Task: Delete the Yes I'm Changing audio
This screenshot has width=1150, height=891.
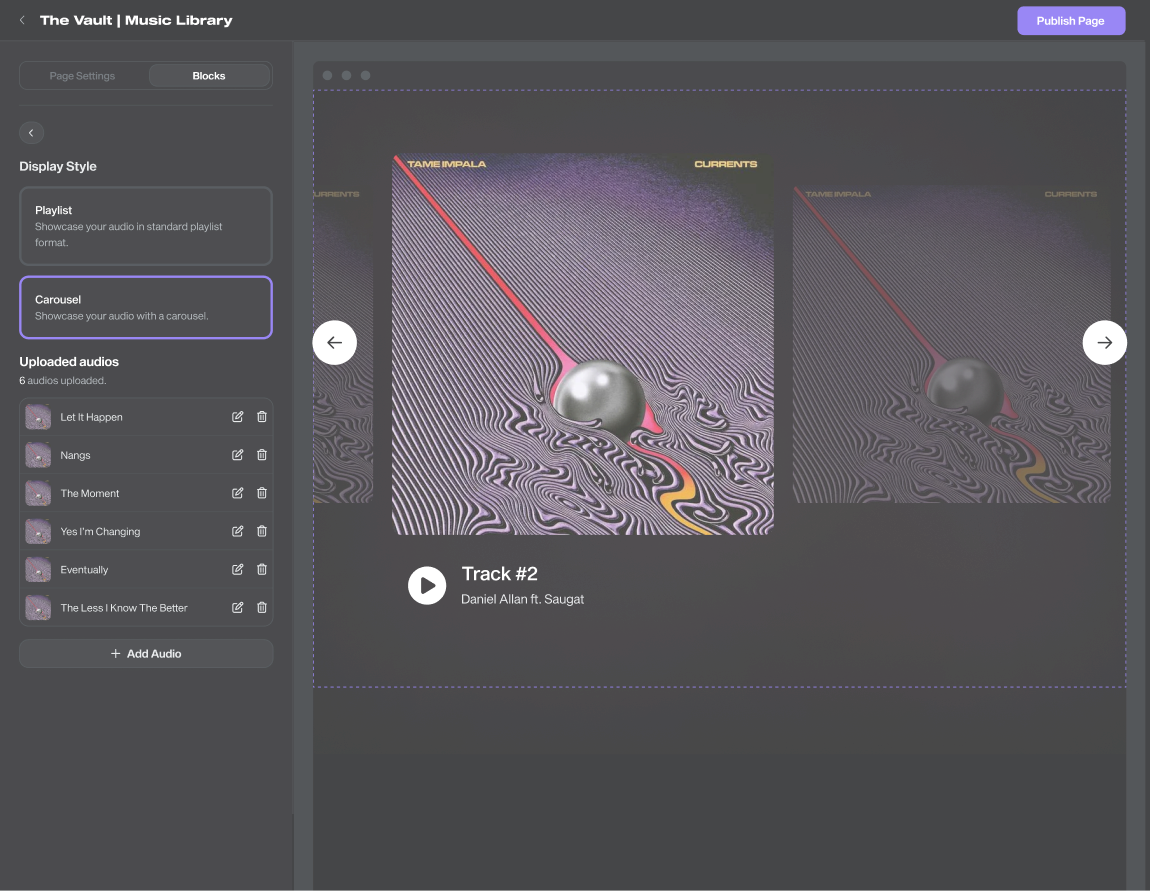Action: coord(262,531)
